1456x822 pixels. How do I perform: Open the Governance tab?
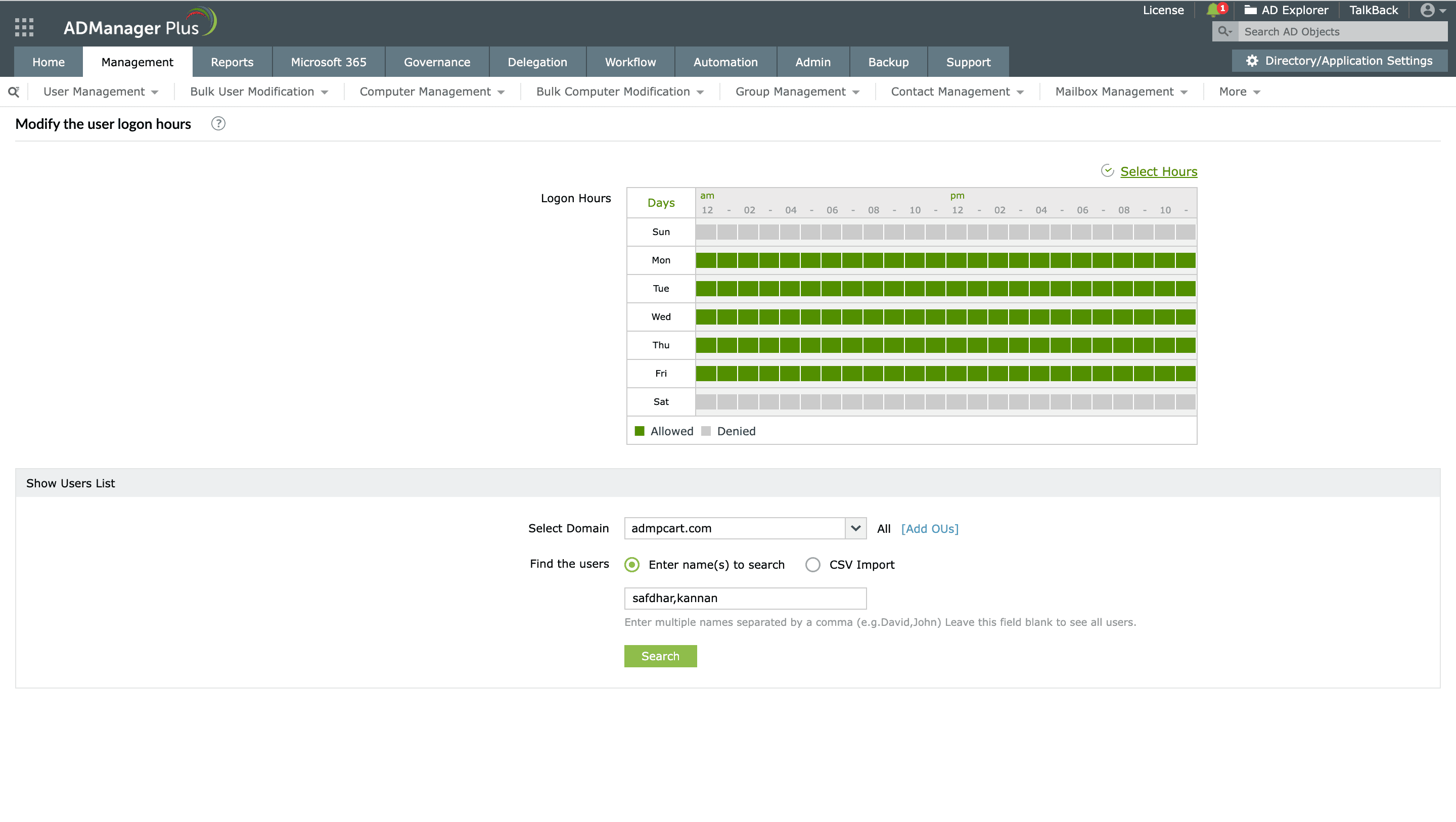click(x=437, y=62)
